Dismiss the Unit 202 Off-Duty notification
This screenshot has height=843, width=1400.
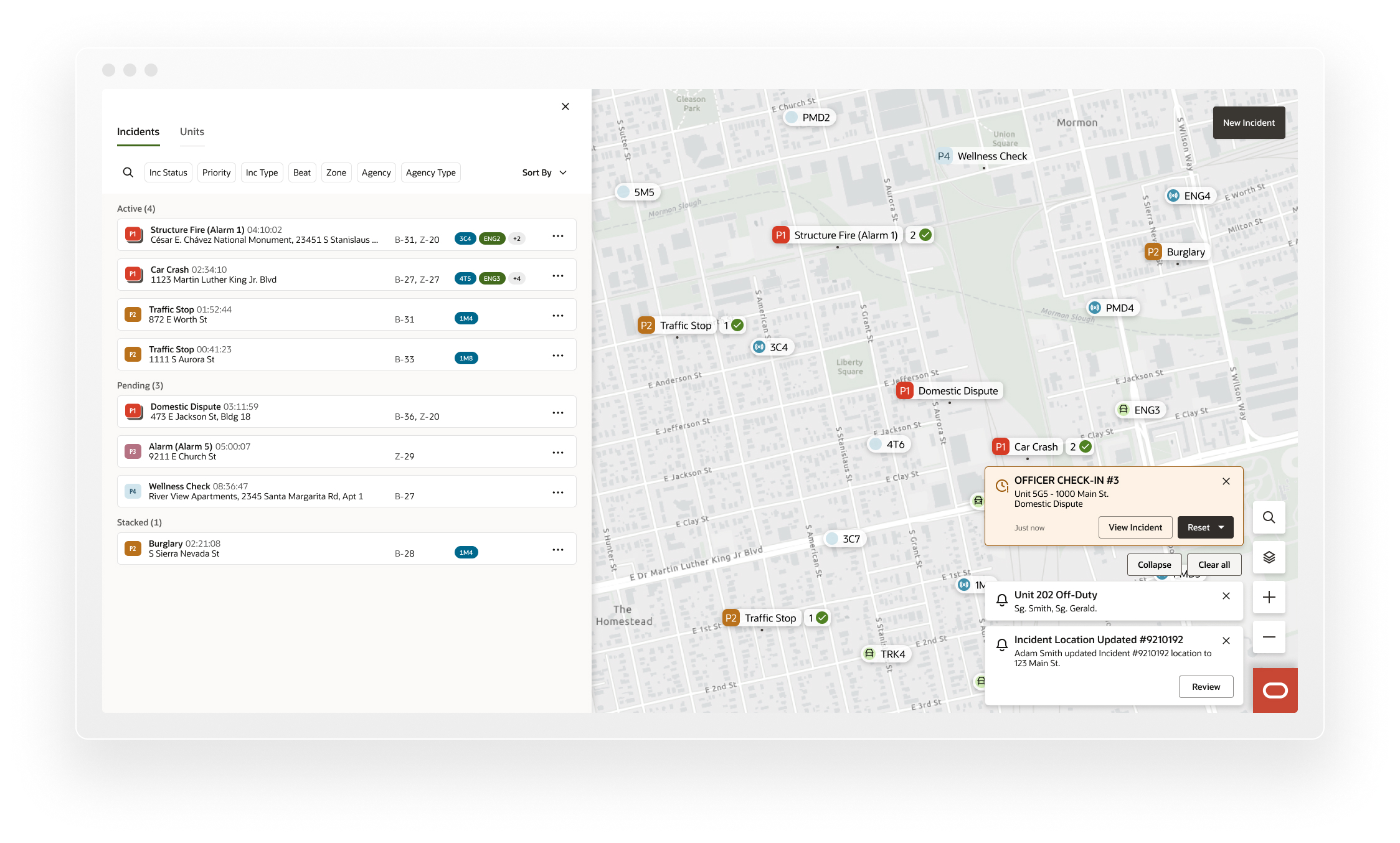[x=1226, y=596]
